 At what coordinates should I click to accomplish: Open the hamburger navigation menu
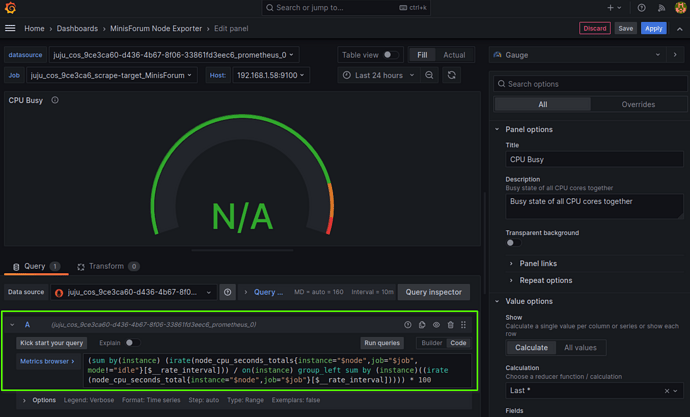10,28
